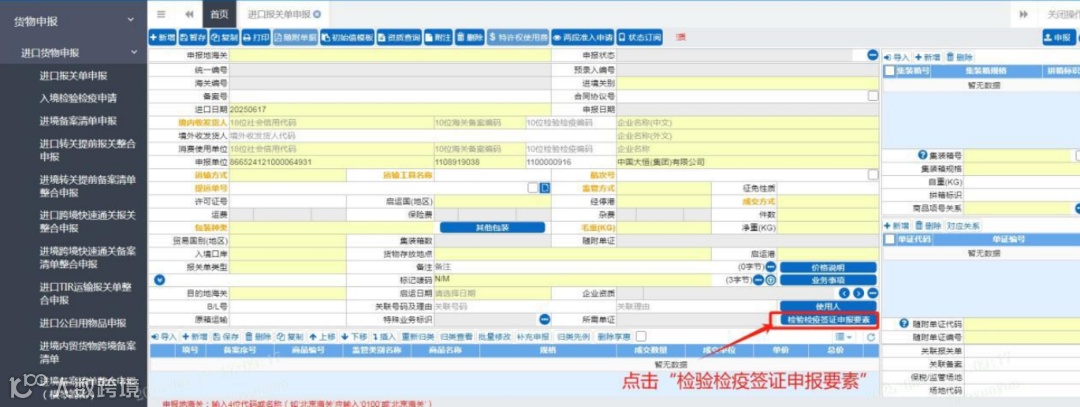Click the 状态订阅 toolbar button
The width and height of the screenshot is (1080, 407).
(639, 37)
